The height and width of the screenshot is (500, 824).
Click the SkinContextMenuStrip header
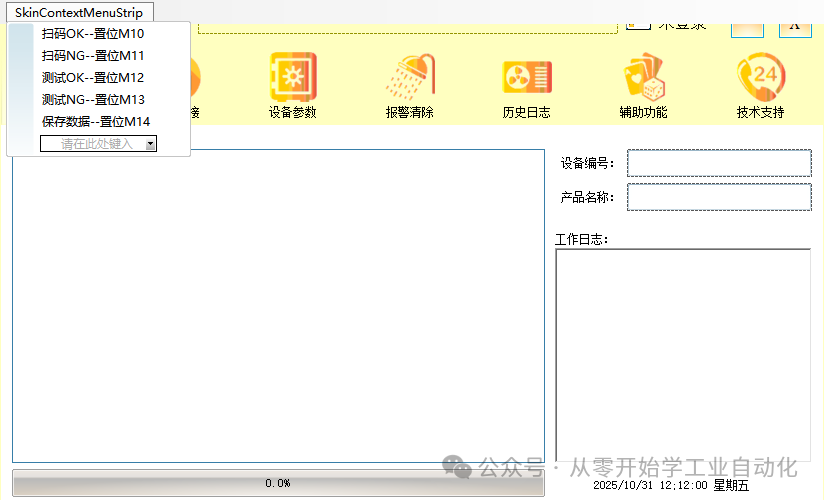(x=80, y=12)
